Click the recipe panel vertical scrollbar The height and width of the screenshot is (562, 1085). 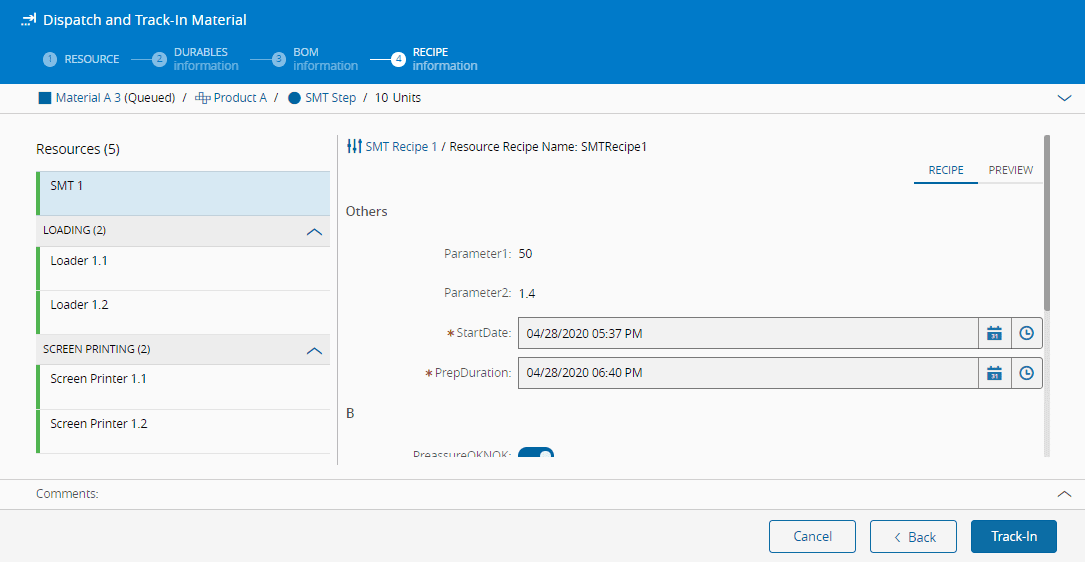tap(1047, 220)
